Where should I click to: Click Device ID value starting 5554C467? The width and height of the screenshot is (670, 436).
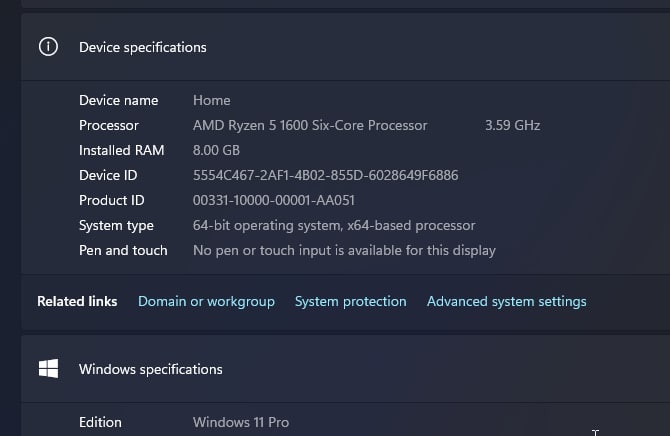tap(326, 175)
